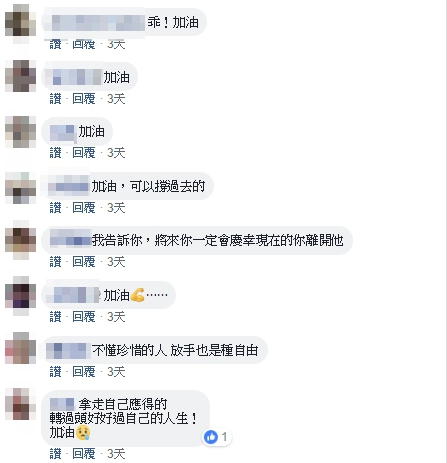Click 讚 under the last comment with crying emoji
Viewport: 447px width, 463px height.
click(x=56, y=454)
